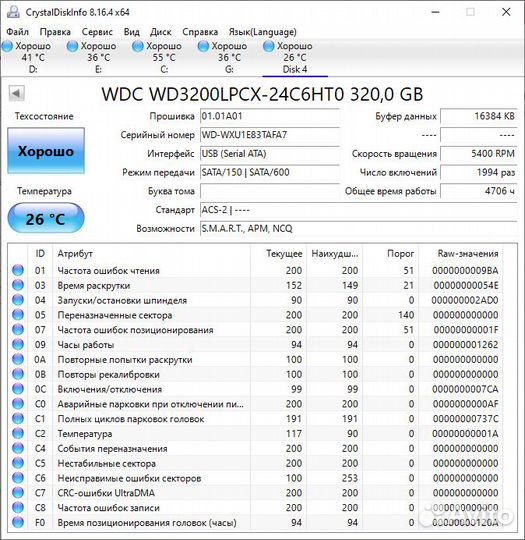This screenshot has width=525, height=540.
Task: Click status dot for attribute 07
Action: pos(18,330)
